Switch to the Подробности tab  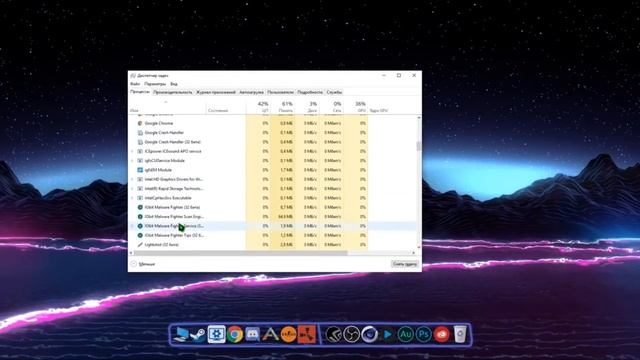pos(310,92)
